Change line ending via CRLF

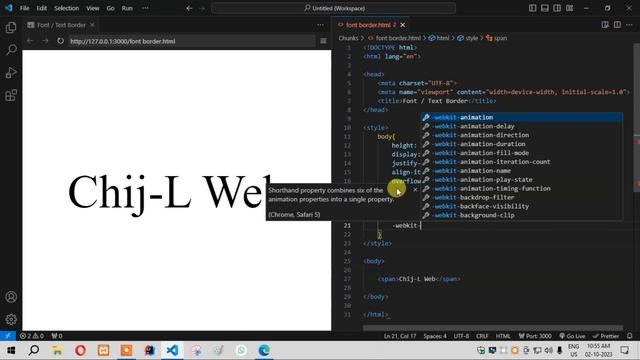[482, 336]
